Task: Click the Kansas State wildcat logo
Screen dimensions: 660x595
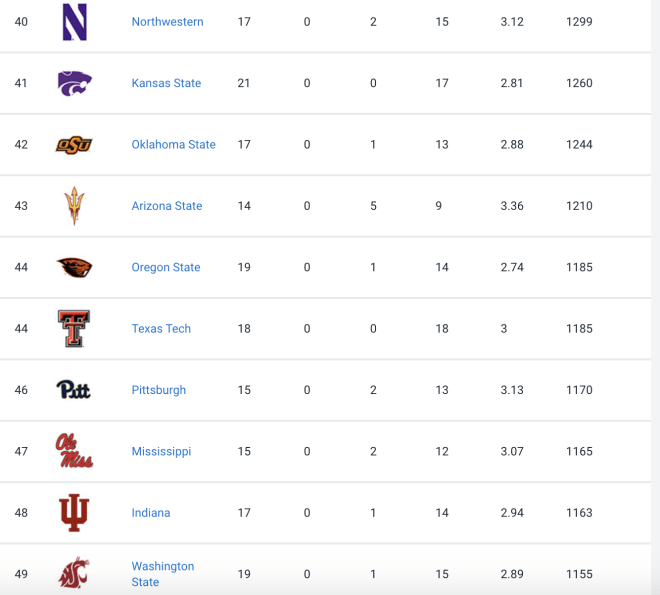Action: pos(75,83)
